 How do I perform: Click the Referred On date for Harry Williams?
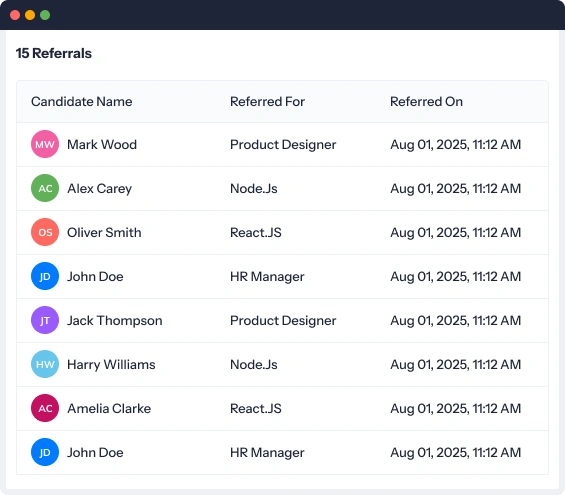[455, 365]
